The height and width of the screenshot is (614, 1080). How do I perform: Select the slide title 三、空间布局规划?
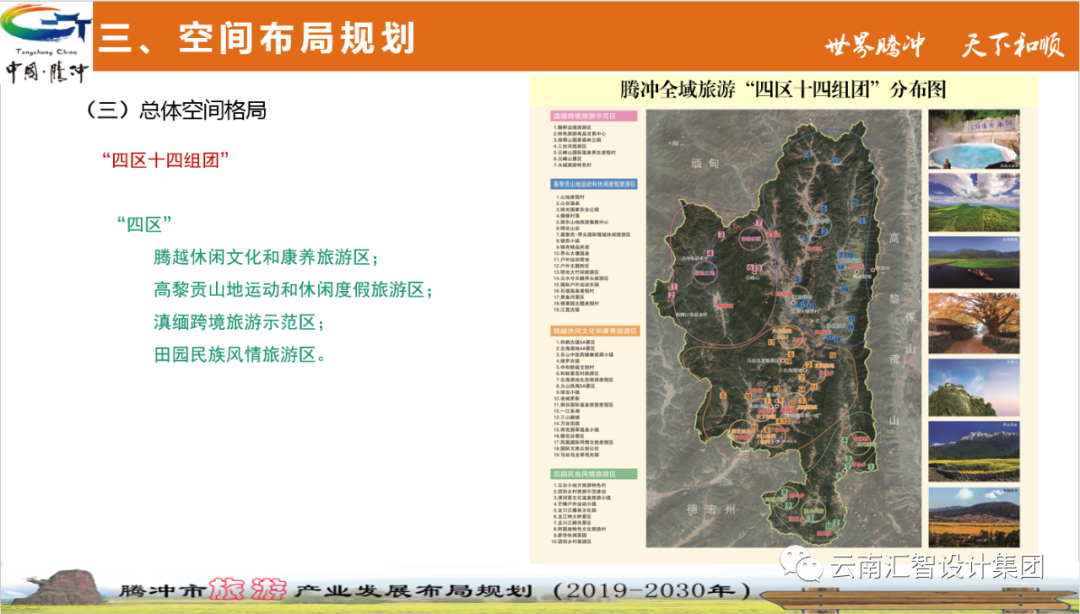coord(257,38)
